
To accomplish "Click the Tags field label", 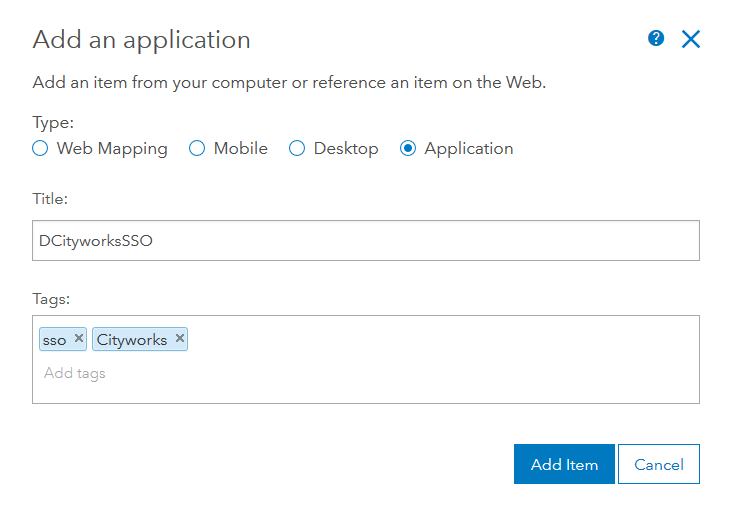I will (50, 298).
